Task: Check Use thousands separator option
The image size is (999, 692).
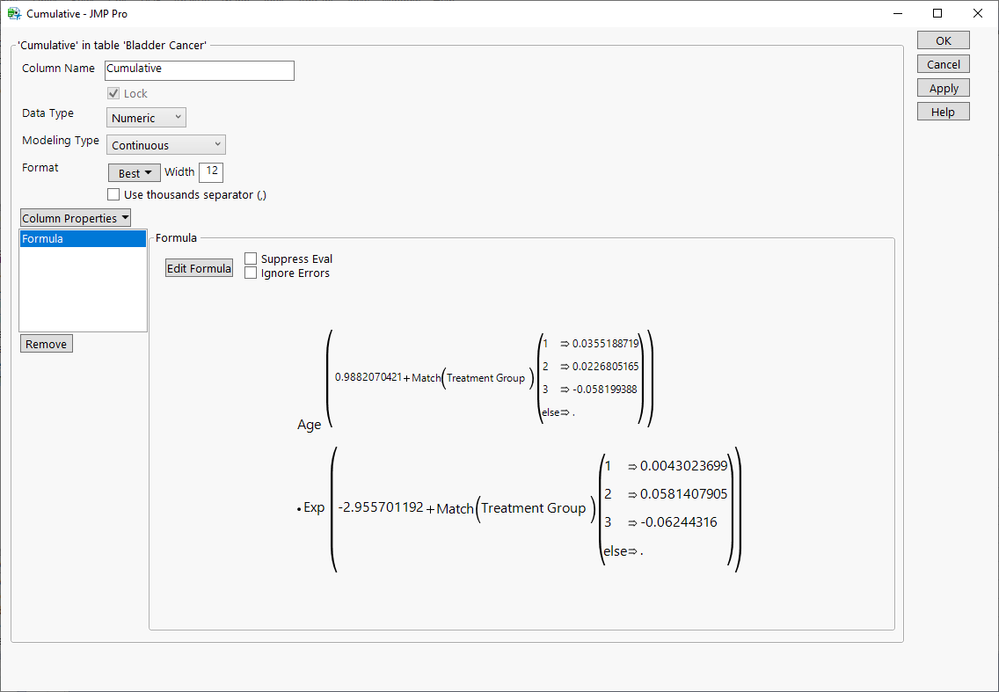Action: [x=113, y=194]
